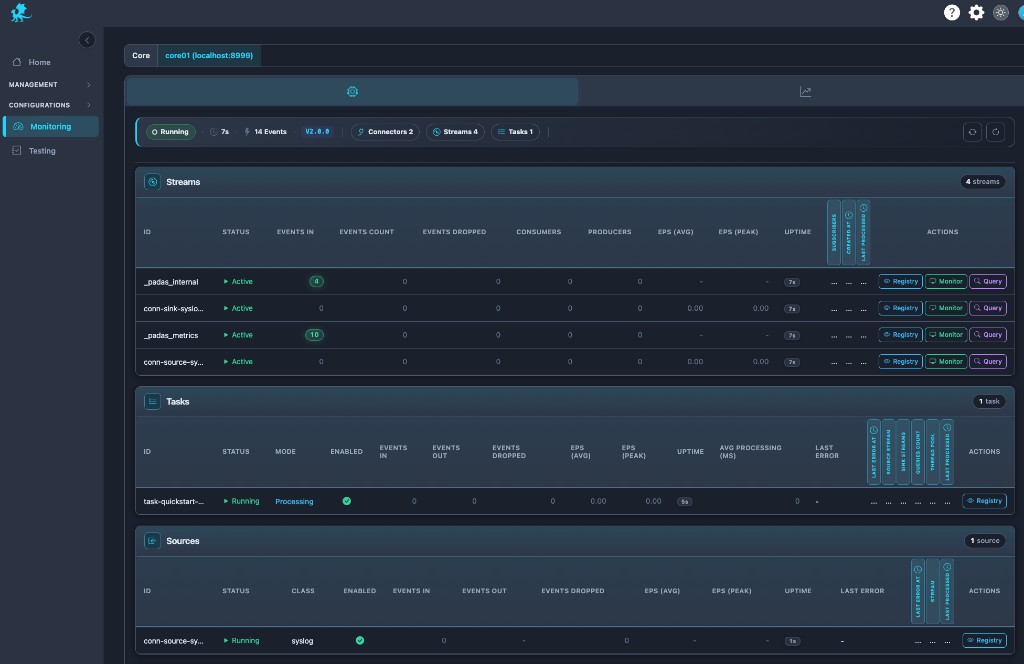Click the enabled checkmark of task-quickstart
Screen dimensions: 1024x664
[x=347, y=501]
